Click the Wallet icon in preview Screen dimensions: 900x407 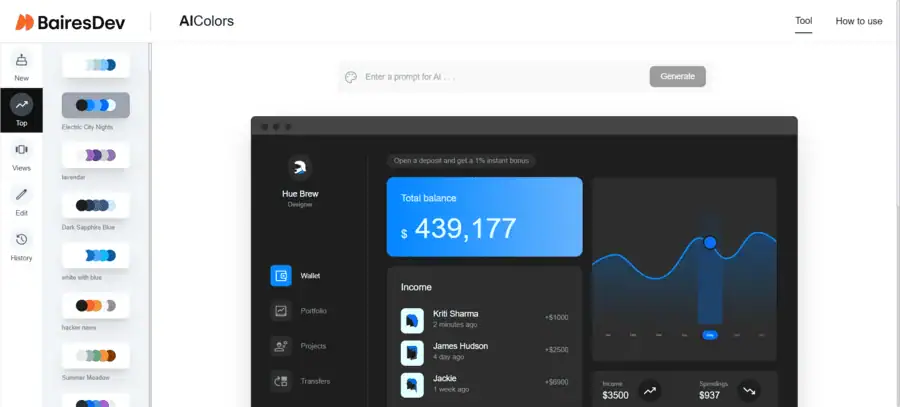point(281,276)
